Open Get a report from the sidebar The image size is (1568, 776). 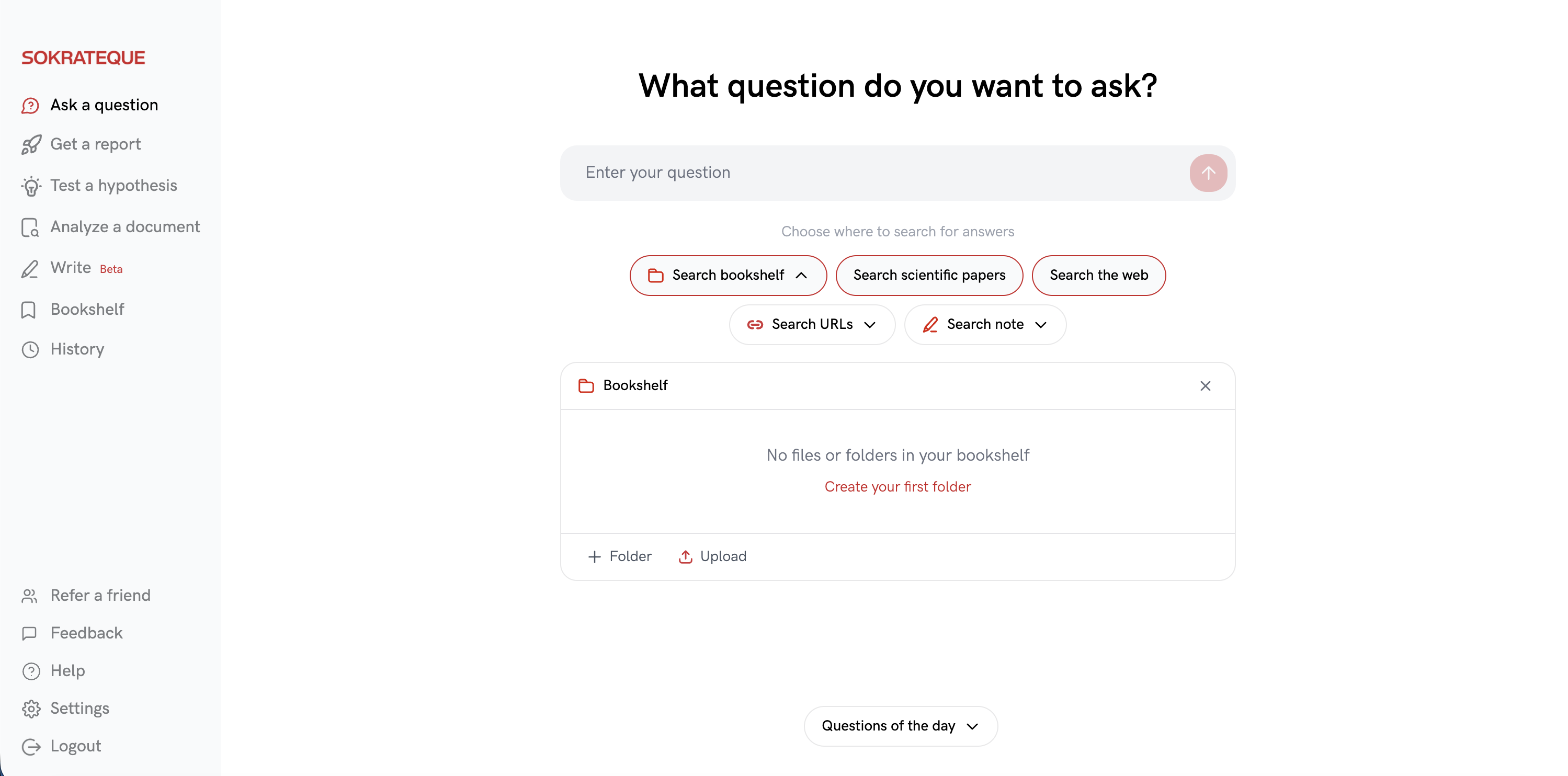95,144
